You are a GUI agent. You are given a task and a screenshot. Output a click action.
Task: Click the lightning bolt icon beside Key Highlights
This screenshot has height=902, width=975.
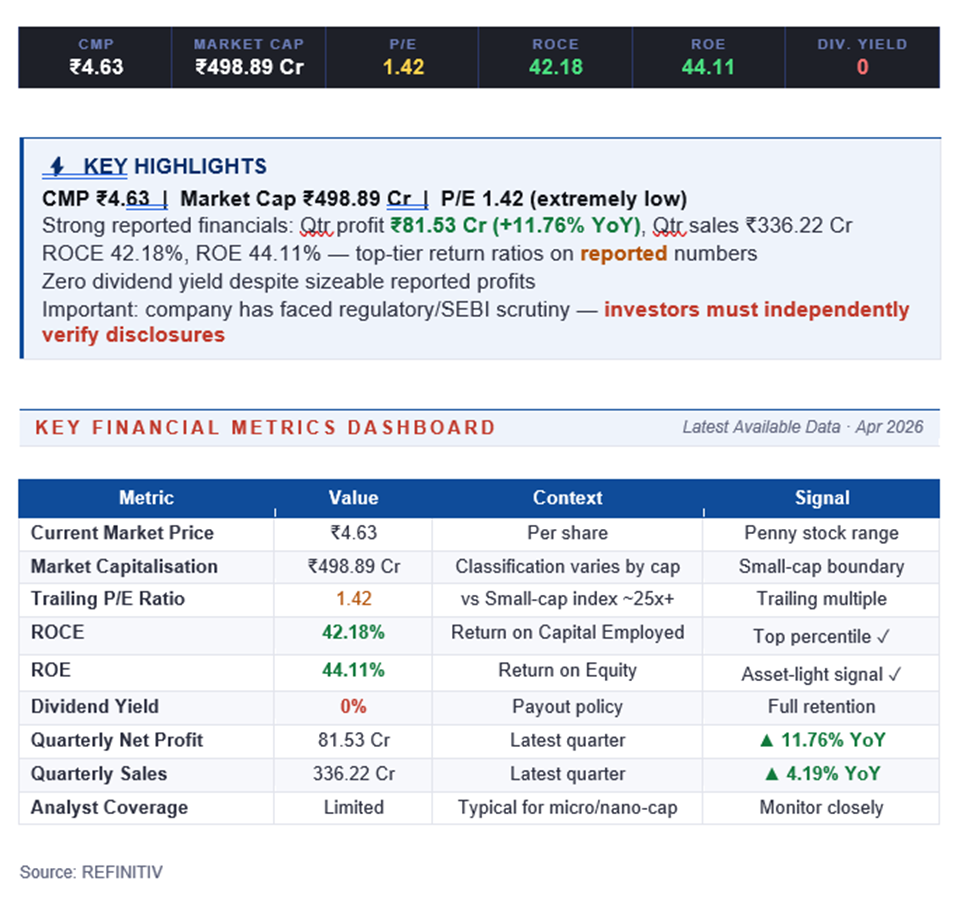click(58, 166)
